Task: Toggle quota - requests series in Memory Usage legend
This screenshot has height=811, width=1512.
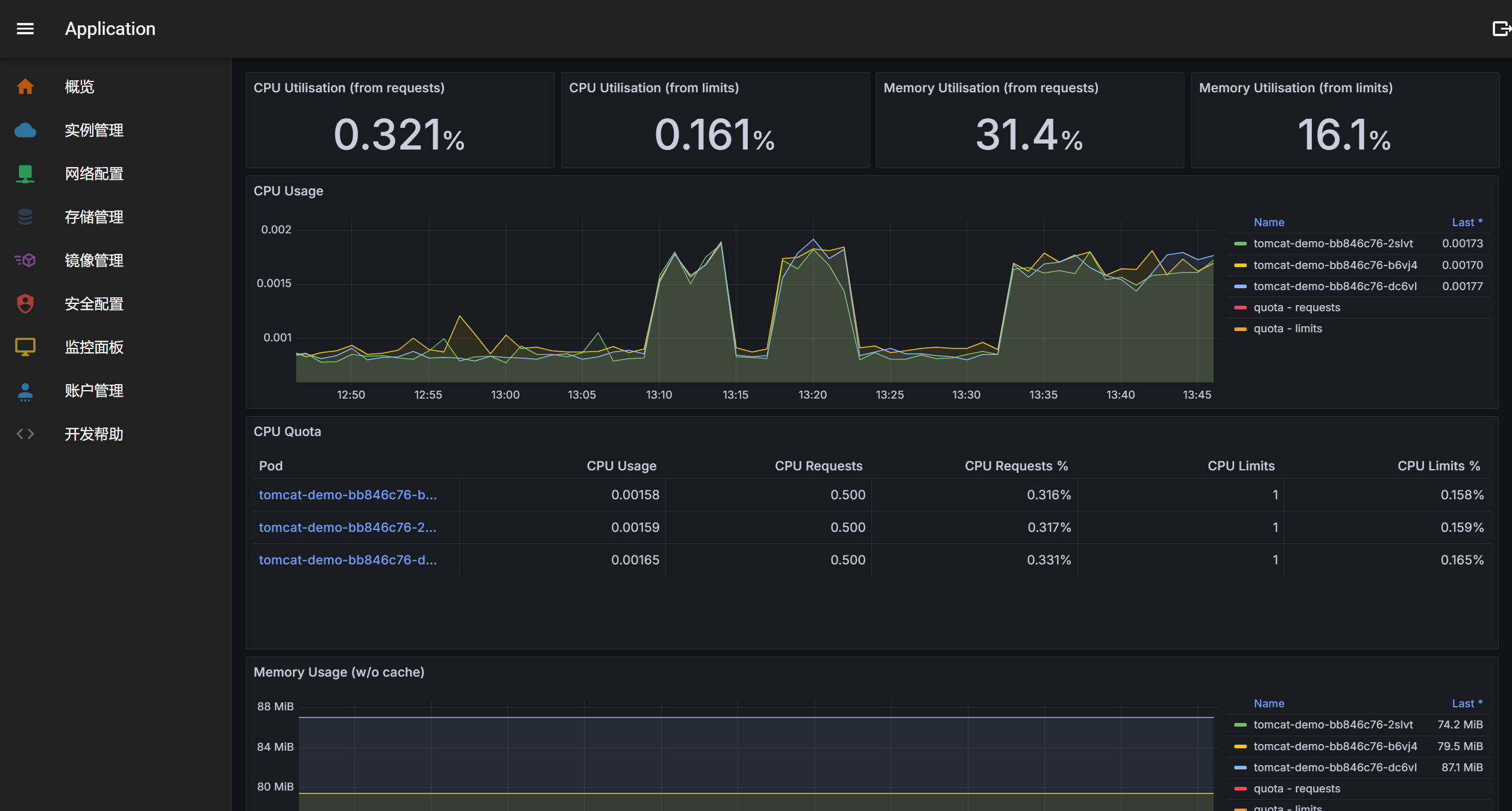Action: point(1297,789)
